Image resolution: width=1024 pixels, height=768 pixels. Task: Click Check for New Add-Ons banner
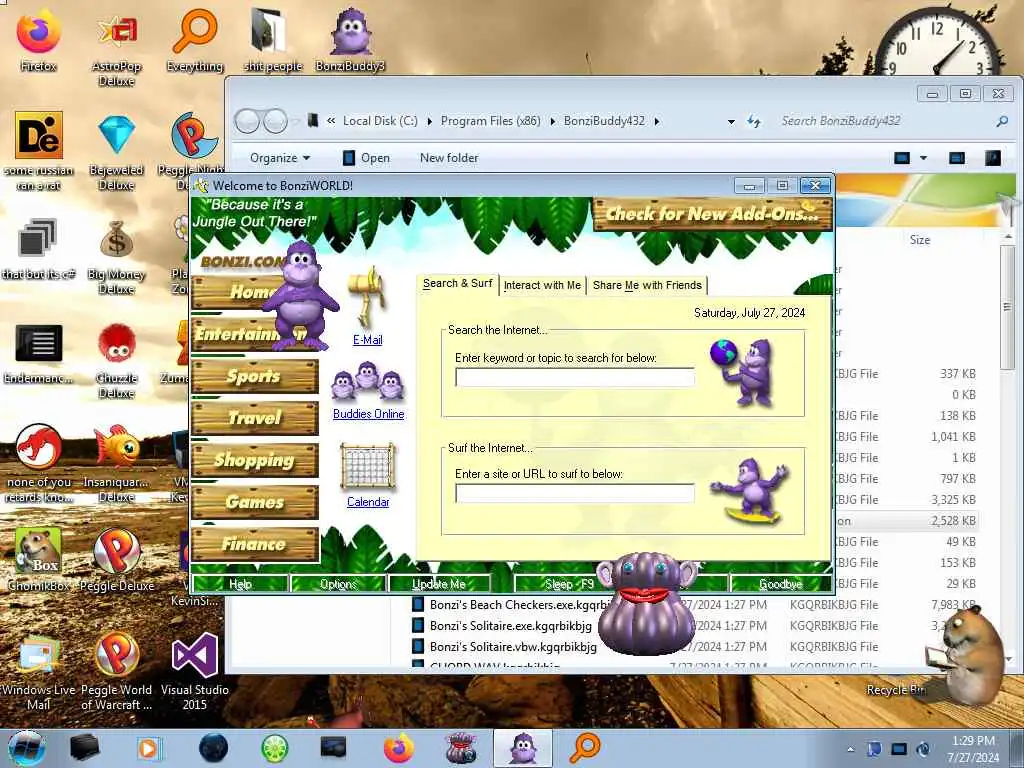click(712, 214)
